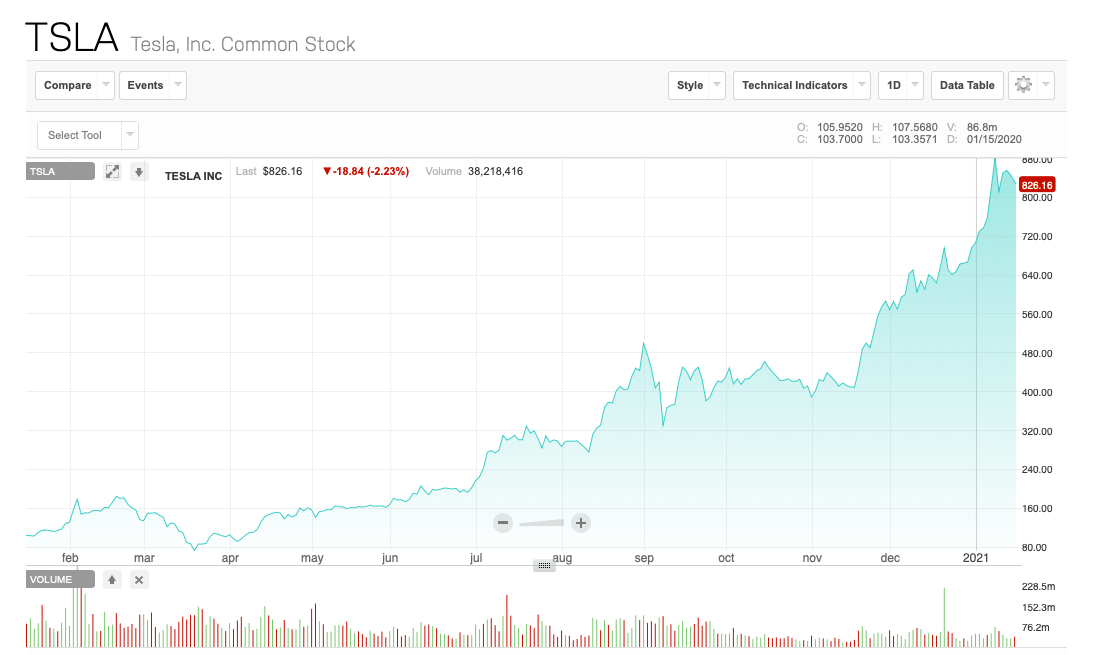Click the zoom out minus button
The height and width of the screenshot is (655, 1093).
pyautogui.click(x=503, y=522)
